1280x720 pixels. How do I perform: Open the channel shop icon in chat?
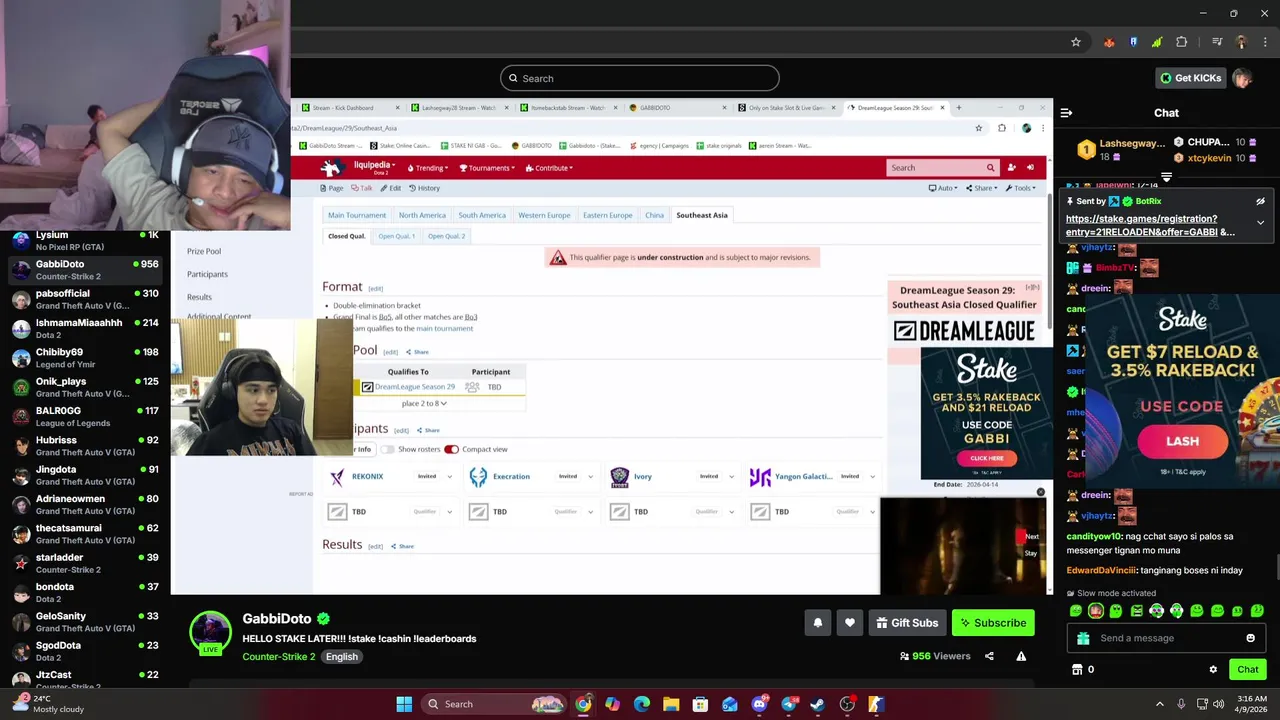[x=1077, y=669]
